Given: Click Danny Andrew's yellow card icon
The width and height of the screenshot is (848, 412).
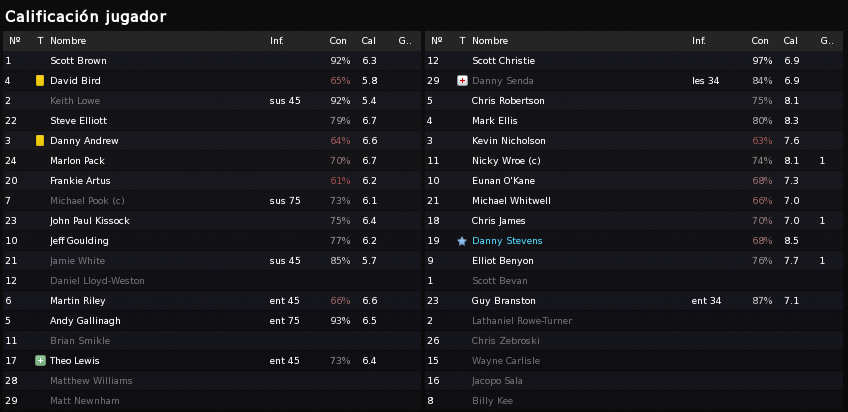Looking at the screenshot, I should tap(39, 141).
